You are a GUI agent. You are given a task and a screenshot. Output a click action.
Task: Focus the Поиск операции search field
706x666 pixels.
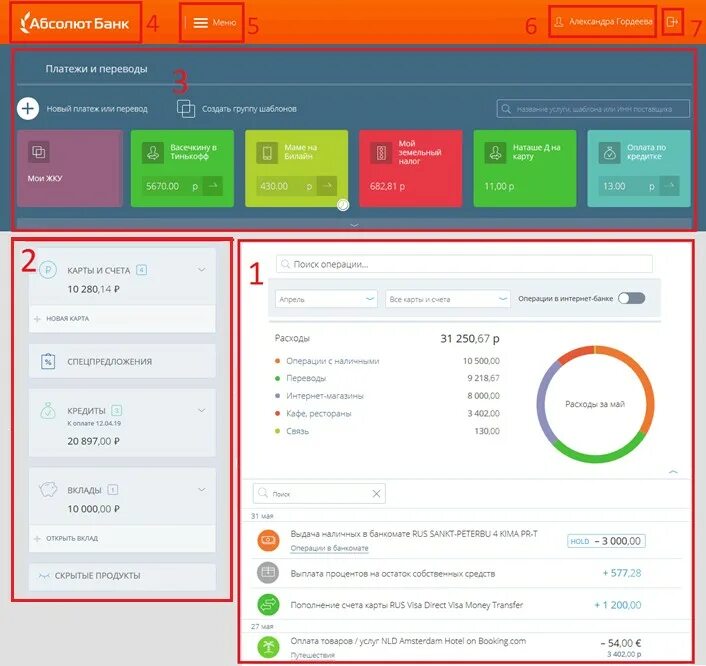click(x=464, y=264)
